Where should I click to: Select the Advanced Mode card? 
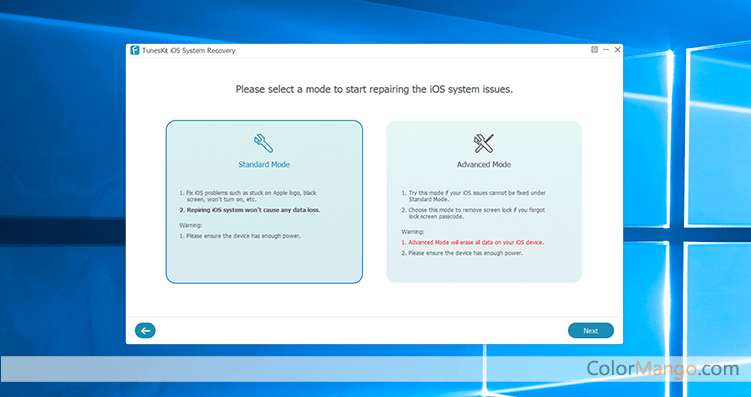coord(484,202)
